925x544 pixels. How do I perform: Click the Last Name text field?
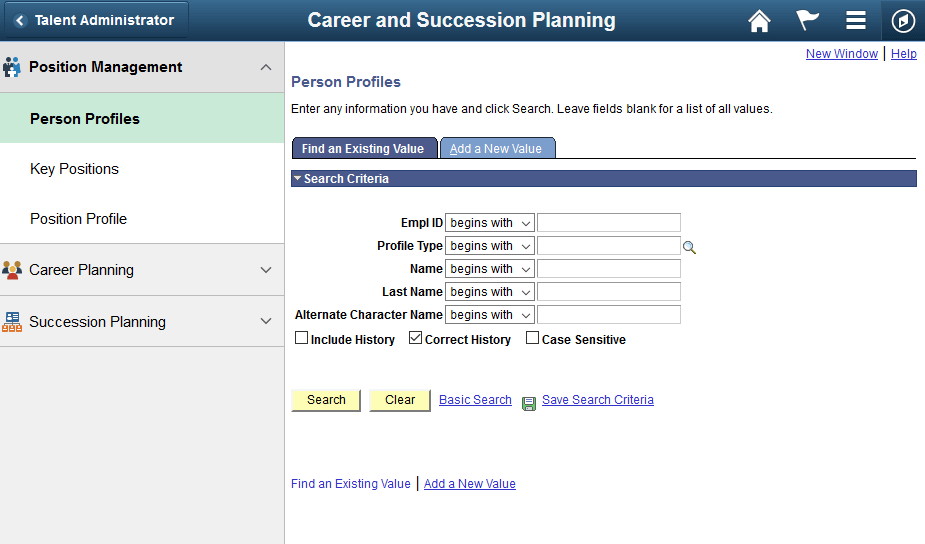pyautogui.click(x=609, y=292)
